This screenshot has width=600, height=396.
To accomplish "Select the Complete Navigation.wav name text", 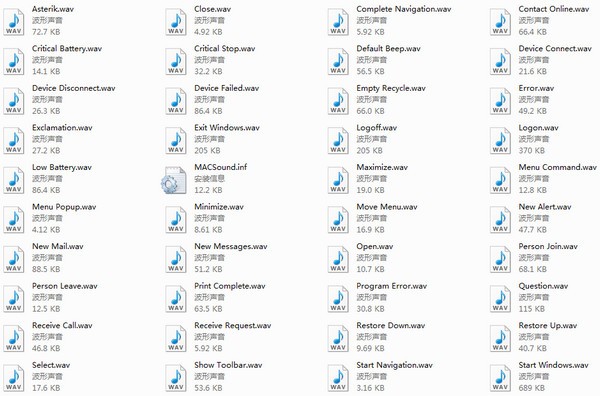I will coord(404,9).
